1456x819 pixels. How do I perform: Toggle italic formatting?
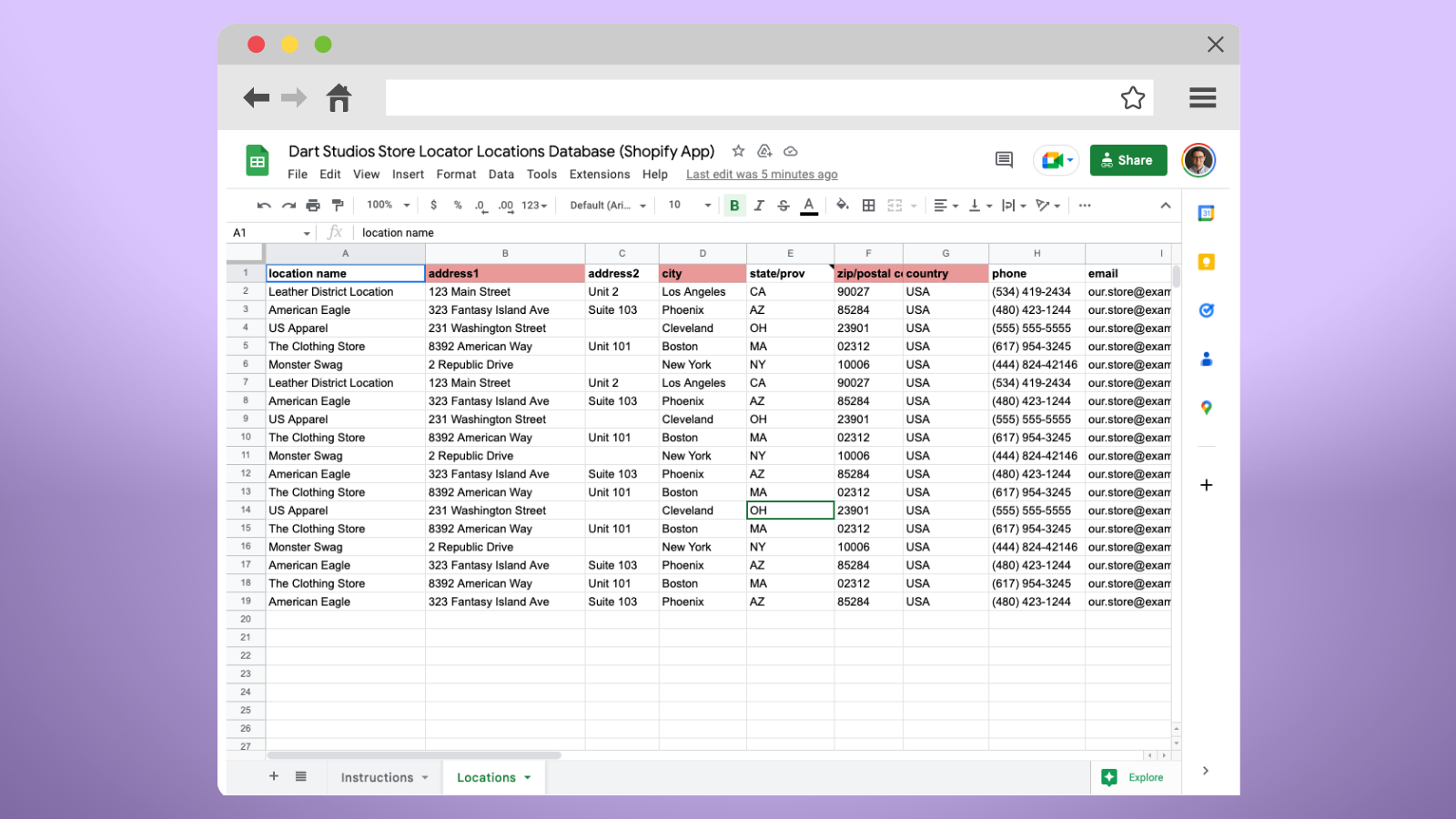click(x=759, y=205)
